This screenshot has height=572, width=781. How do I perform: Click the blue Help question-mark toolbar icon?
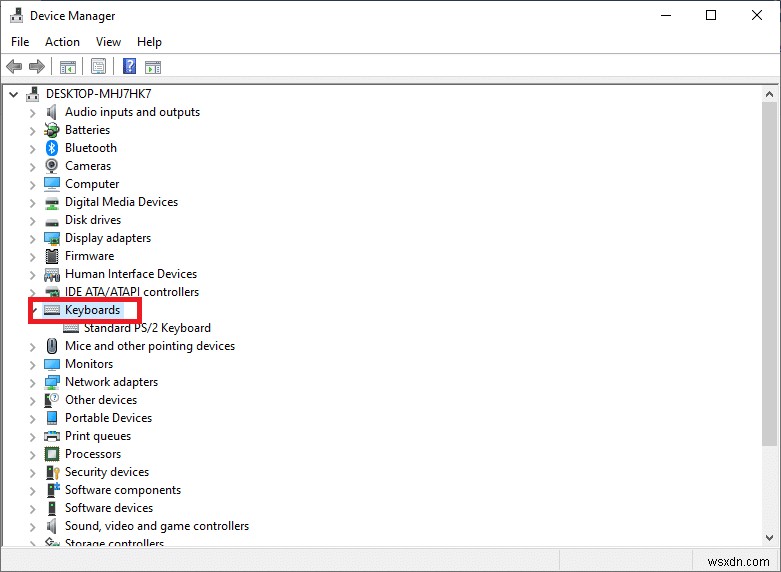[130, 66]
